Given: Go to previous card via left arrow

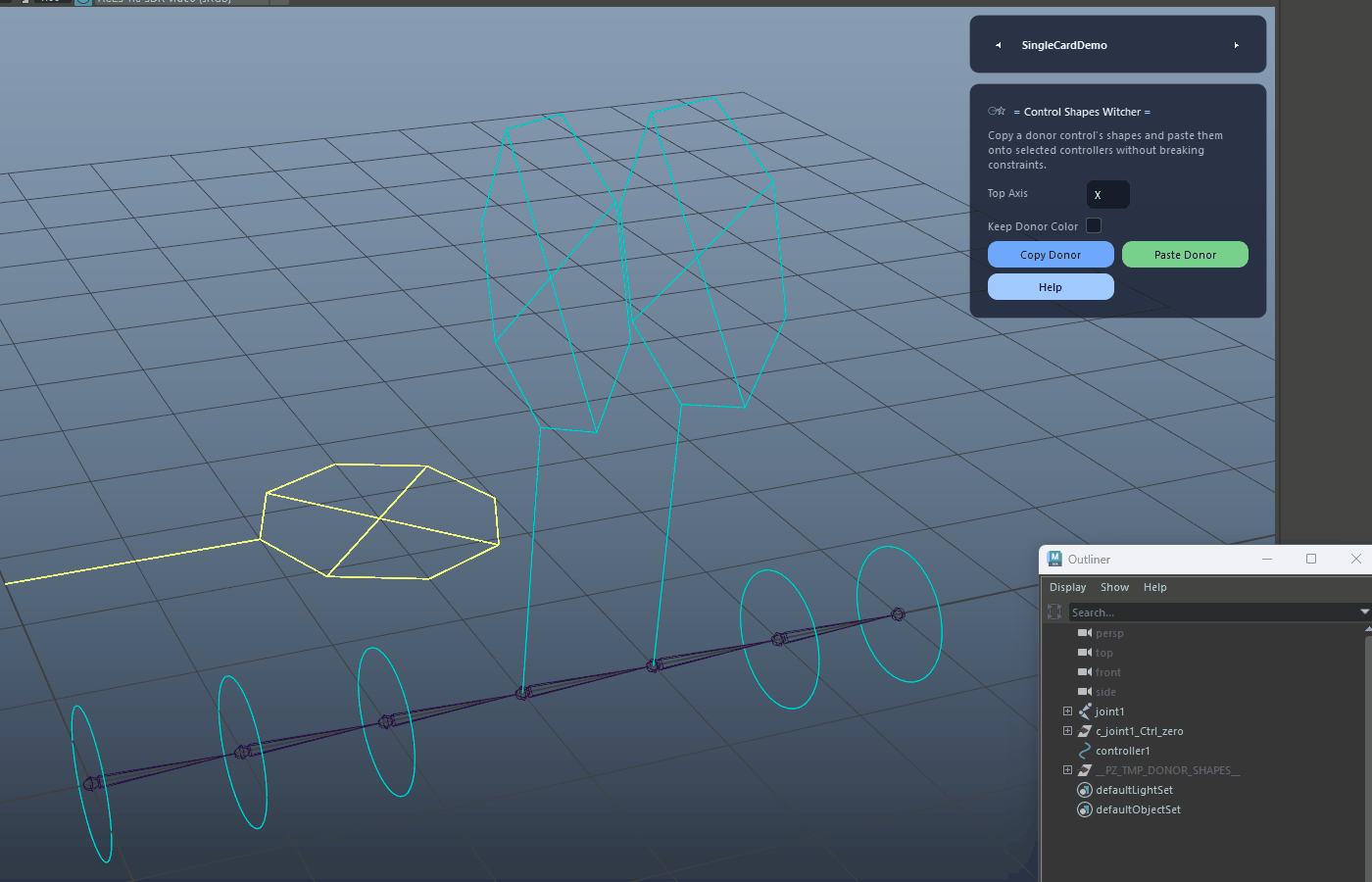Looking at the screenshot, I should tap(998, 45).
